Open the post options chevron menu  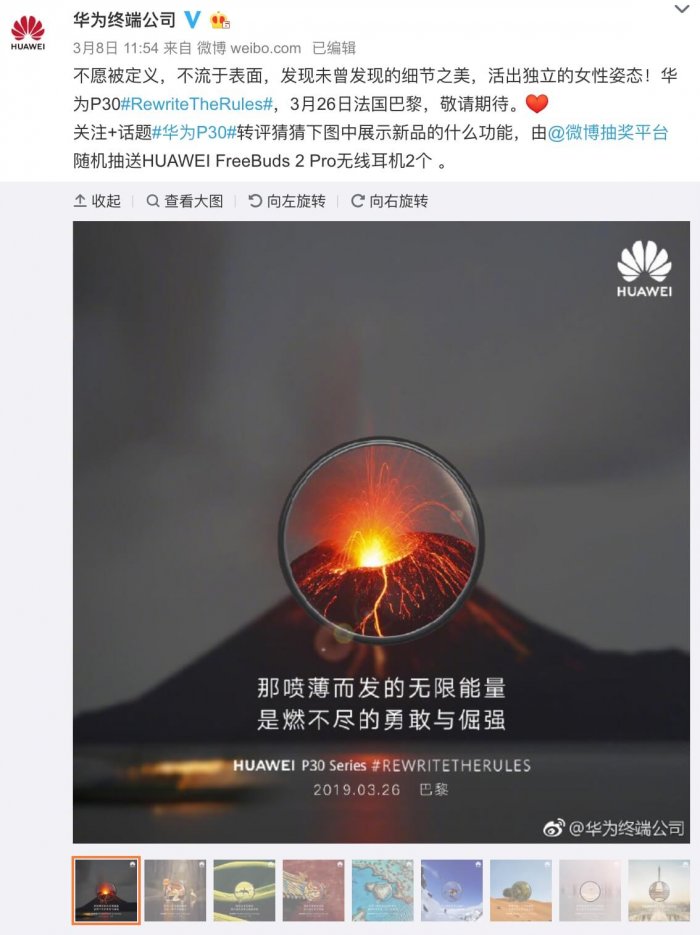[x=681, y=9]
